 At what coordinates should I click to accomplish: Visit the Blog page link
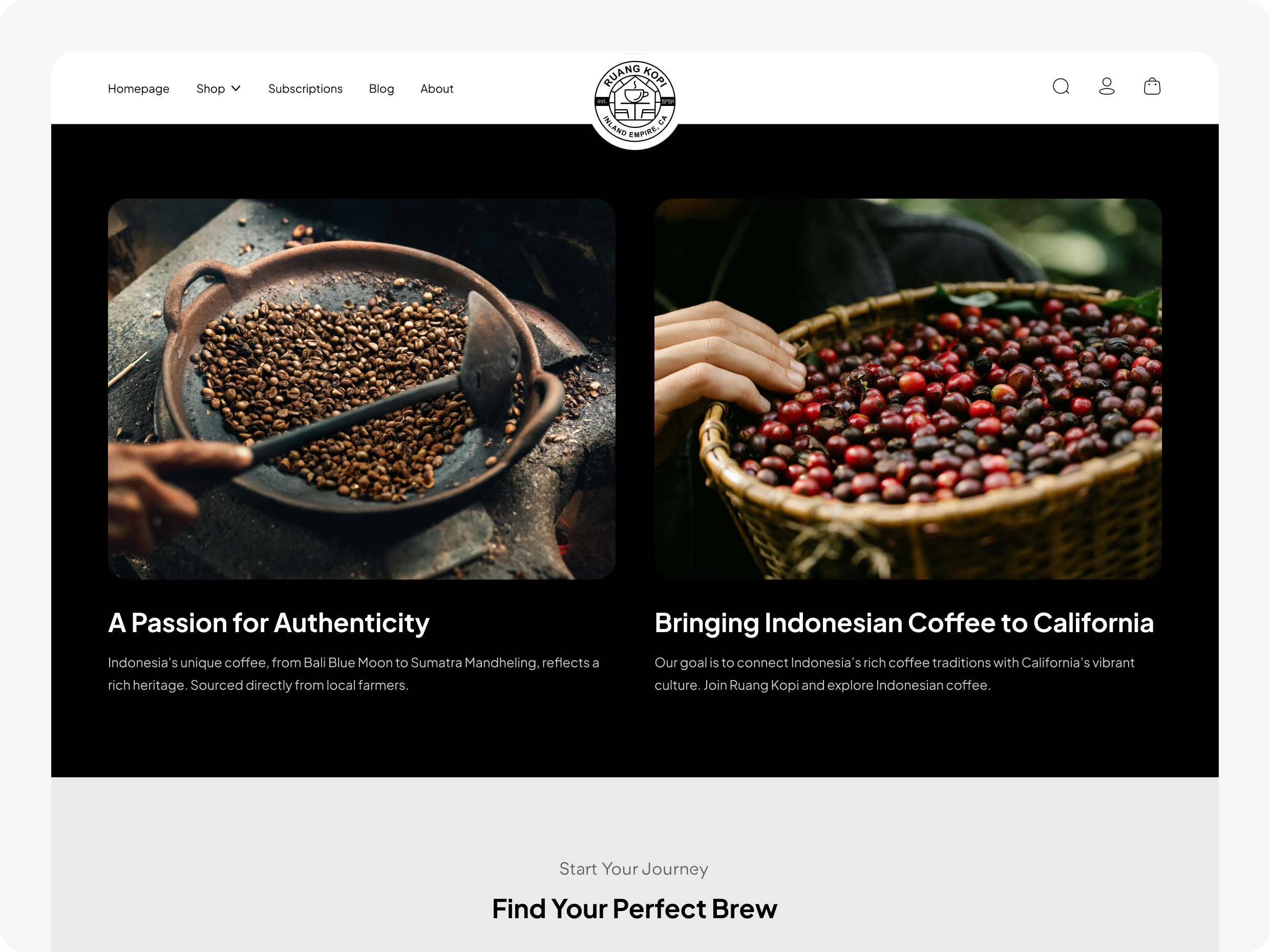(381, 89)
